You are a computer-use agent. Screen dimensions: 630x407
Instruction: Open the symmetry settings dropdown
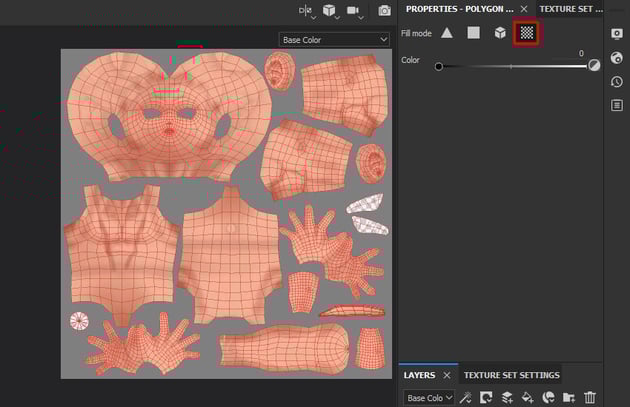click(x=306, y=10)
